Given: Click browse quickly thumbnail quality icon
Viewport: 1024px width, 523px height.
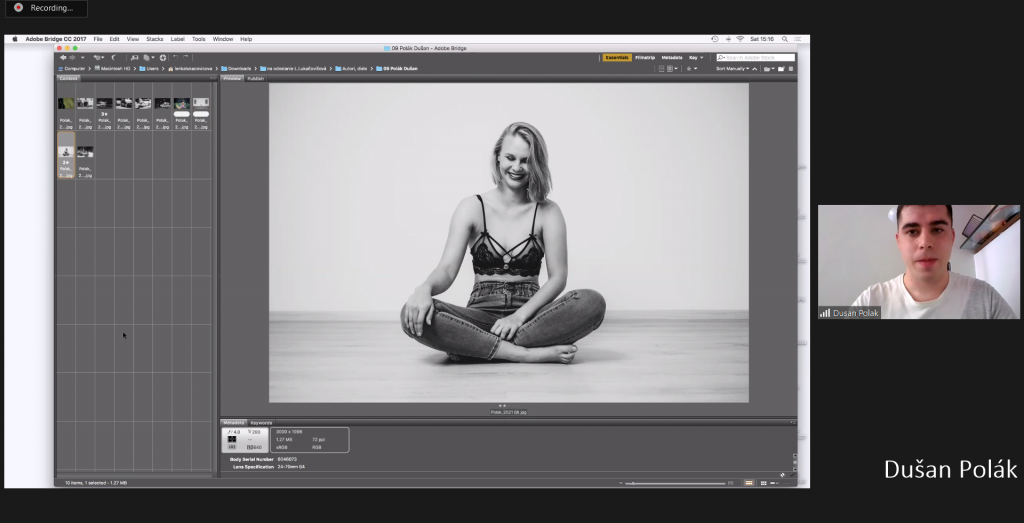Looking at the screenshot, I should point(662,69).
